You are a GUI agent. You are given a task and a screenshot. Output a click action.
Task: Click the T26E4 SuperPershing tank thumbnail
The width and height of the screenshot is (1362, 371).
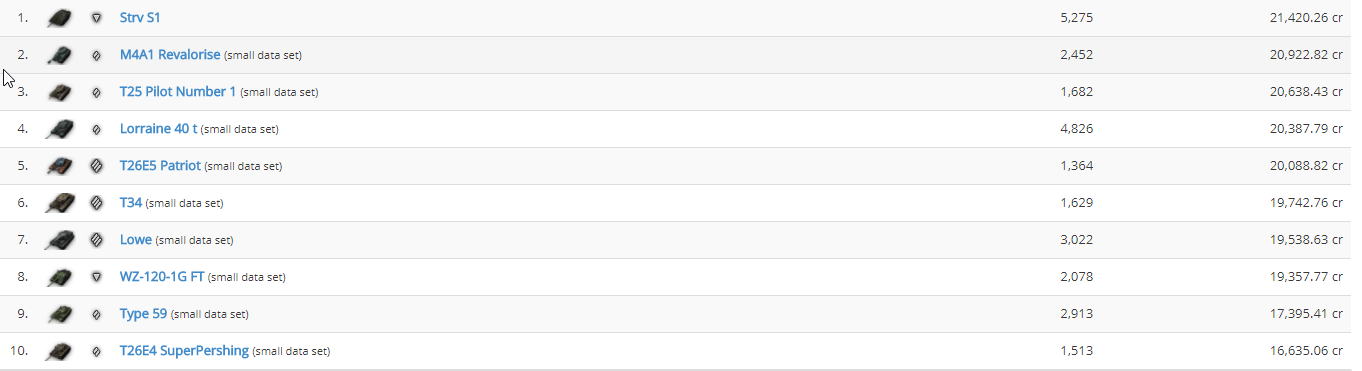coord(61,351)
